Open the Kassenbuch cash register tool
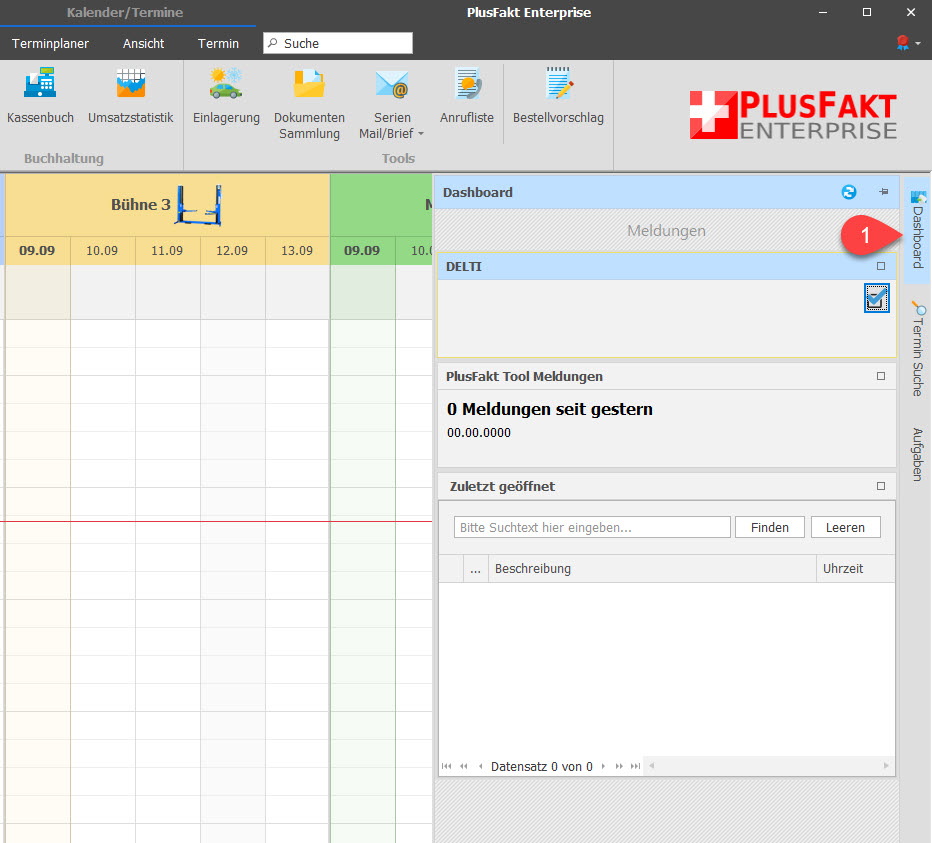 coord(40,95)
